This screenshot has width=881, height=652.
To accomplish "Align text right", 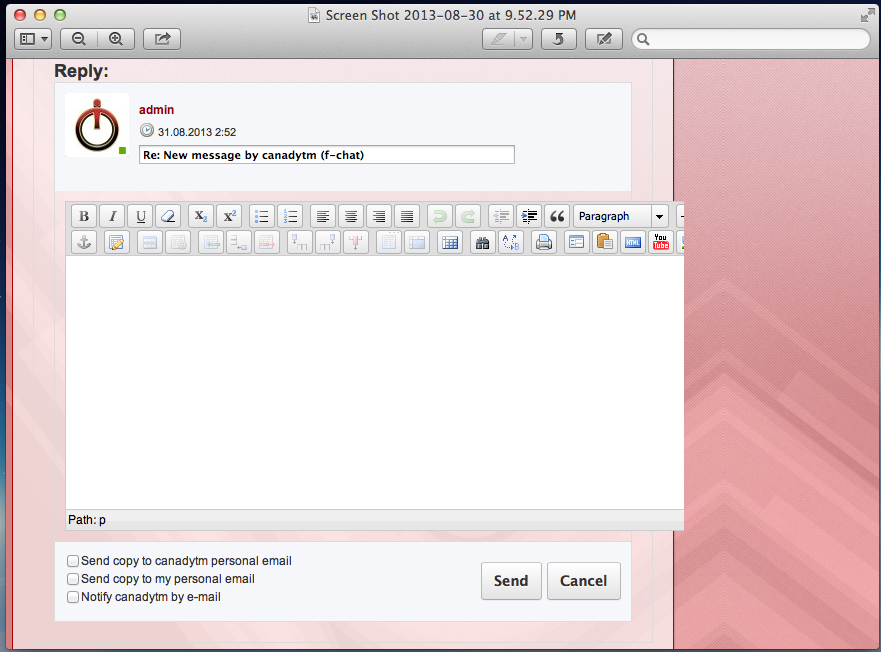I will tap(379, 216).
